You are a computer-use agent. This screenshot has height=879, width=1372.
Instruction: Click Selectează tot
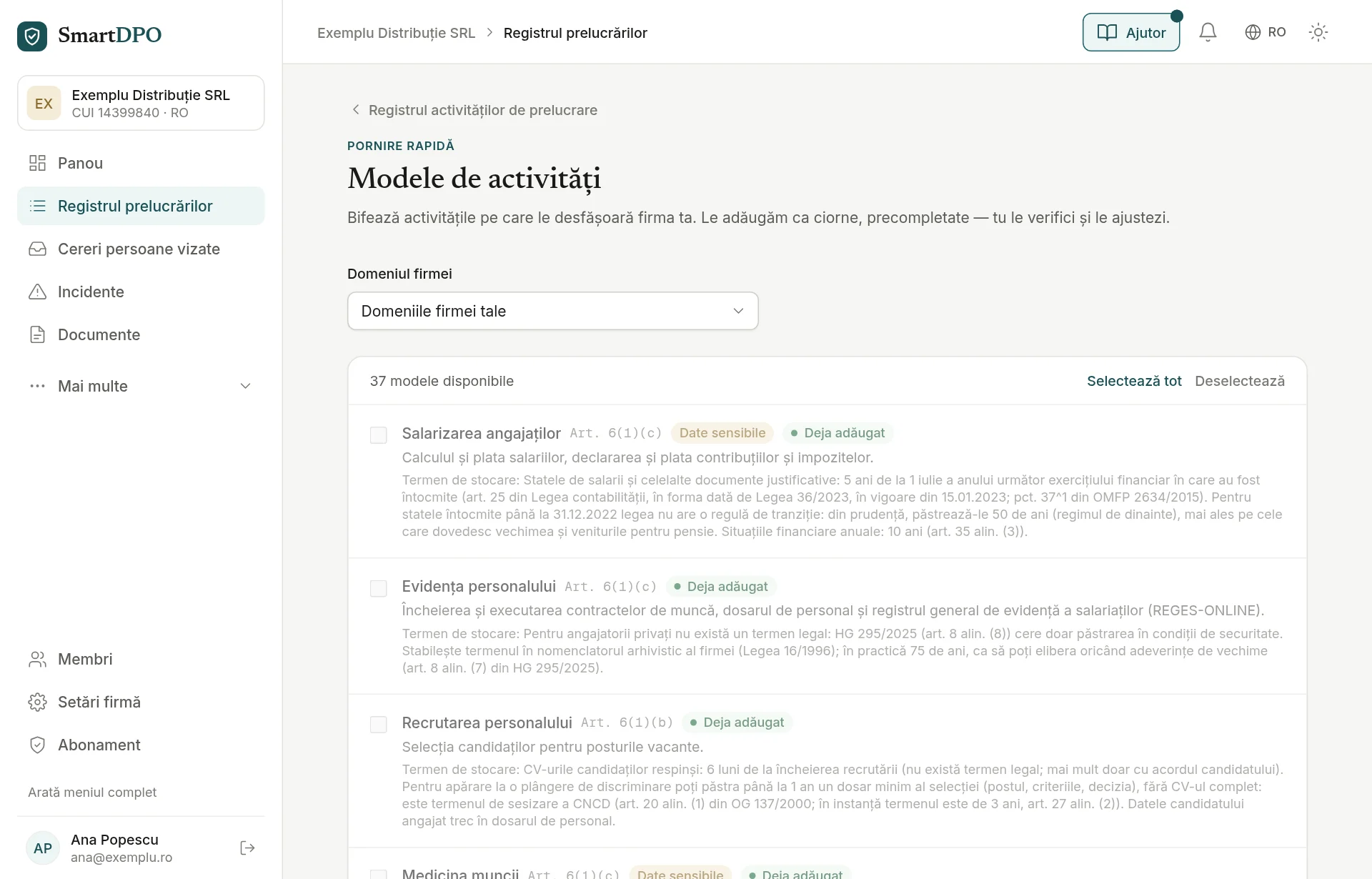(1134, 381)
